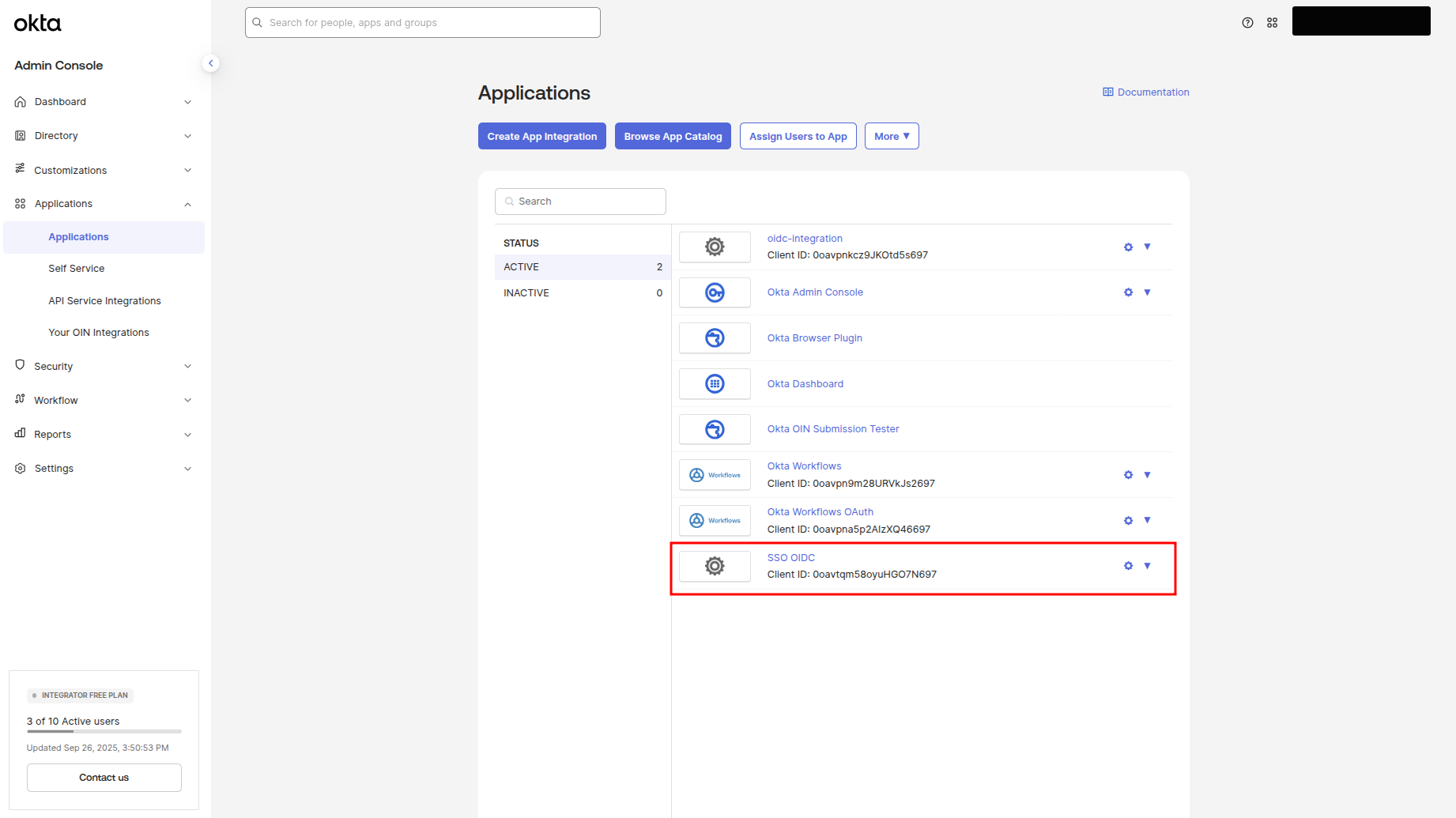Click the oidc-integration app gear logo
The image size is (1456, 818).
(715, 247)
